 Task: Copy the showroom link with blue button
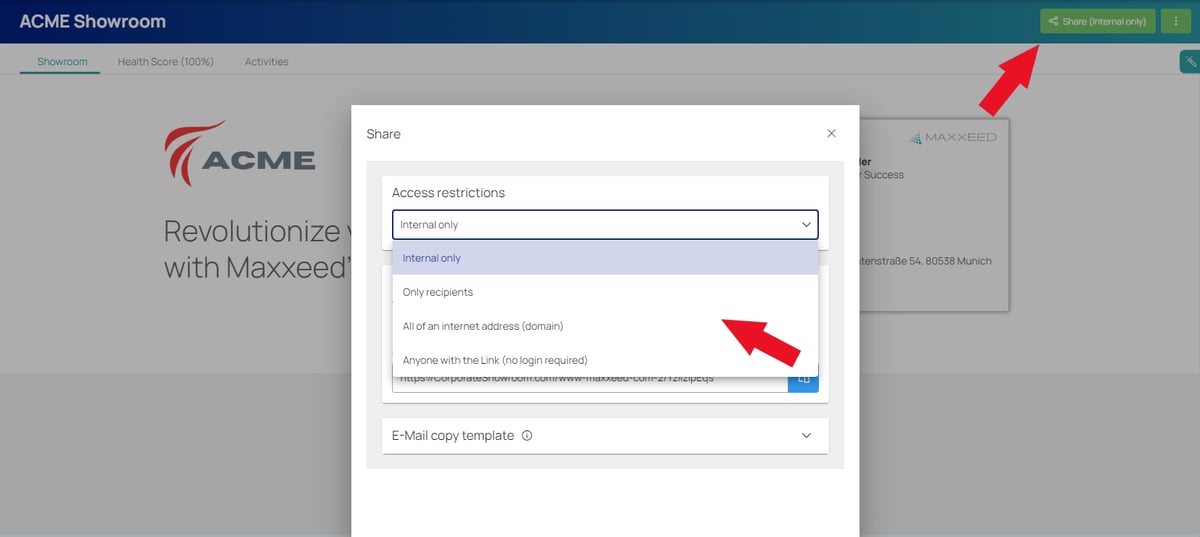pos(803,381)
